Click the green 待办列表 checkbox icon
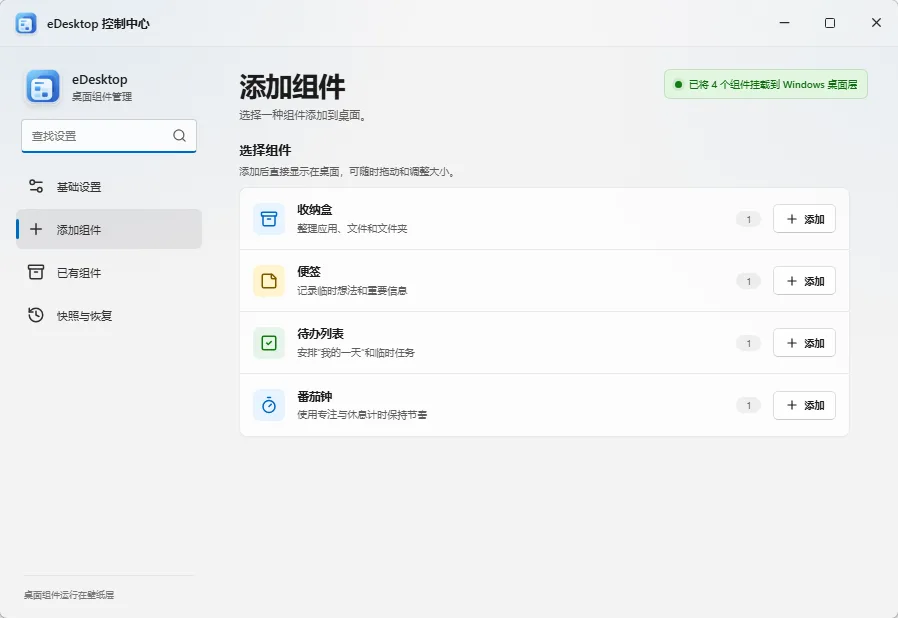898x618 pixels. coord(269,343)
